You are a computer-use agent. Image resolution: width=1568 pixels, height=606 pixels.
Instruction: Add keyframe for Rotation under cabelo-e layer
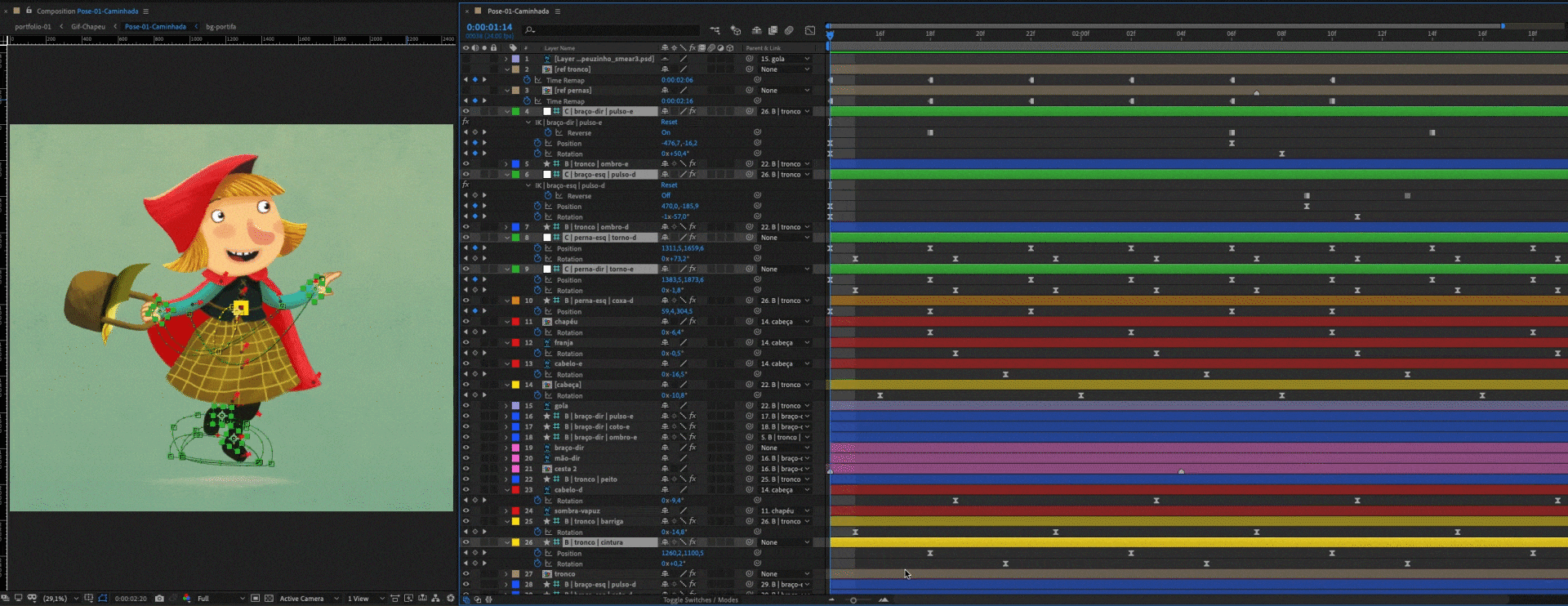click(x=475, y=374)
